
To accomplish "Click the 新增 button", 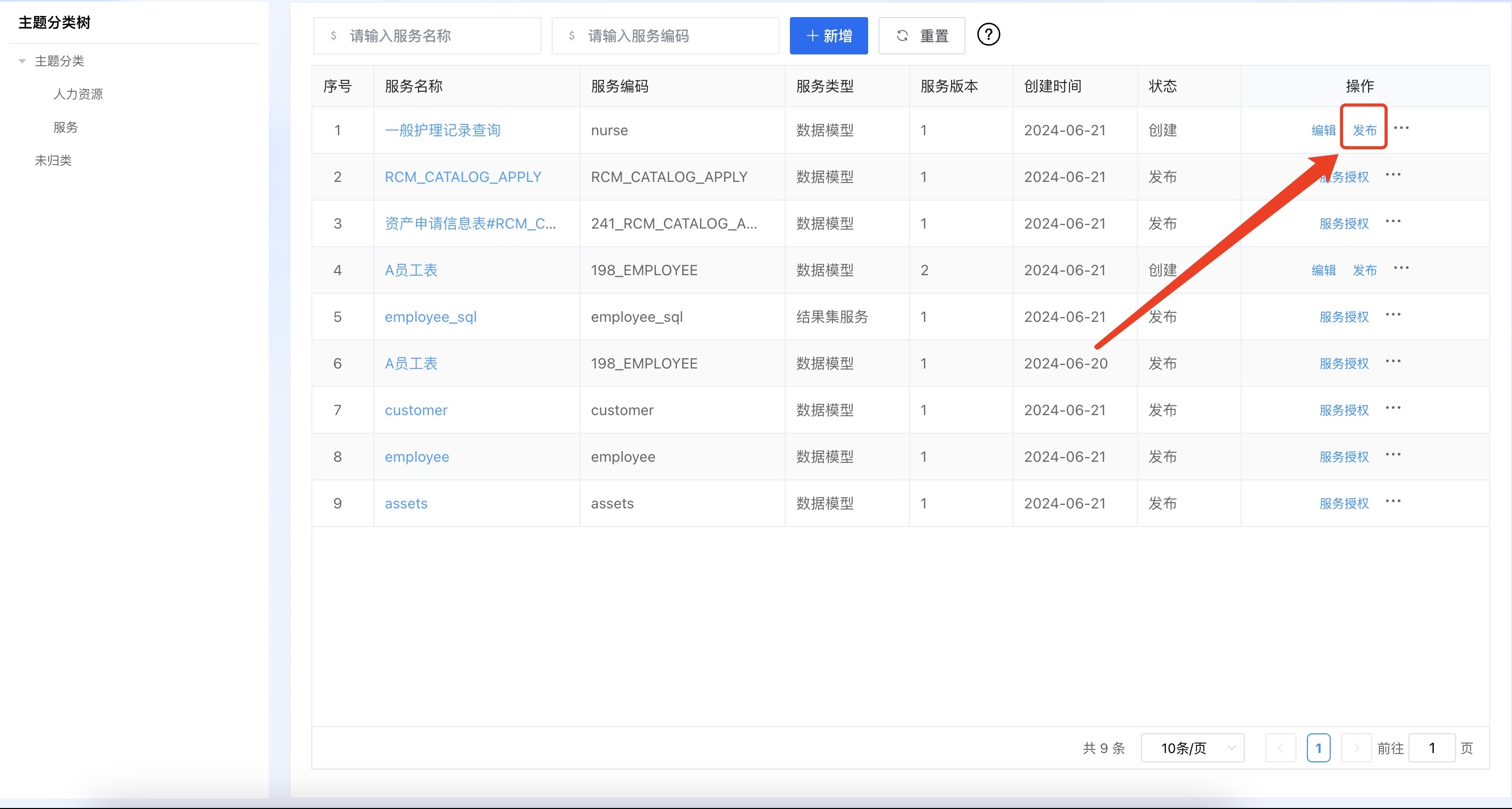I will (828, 36).
